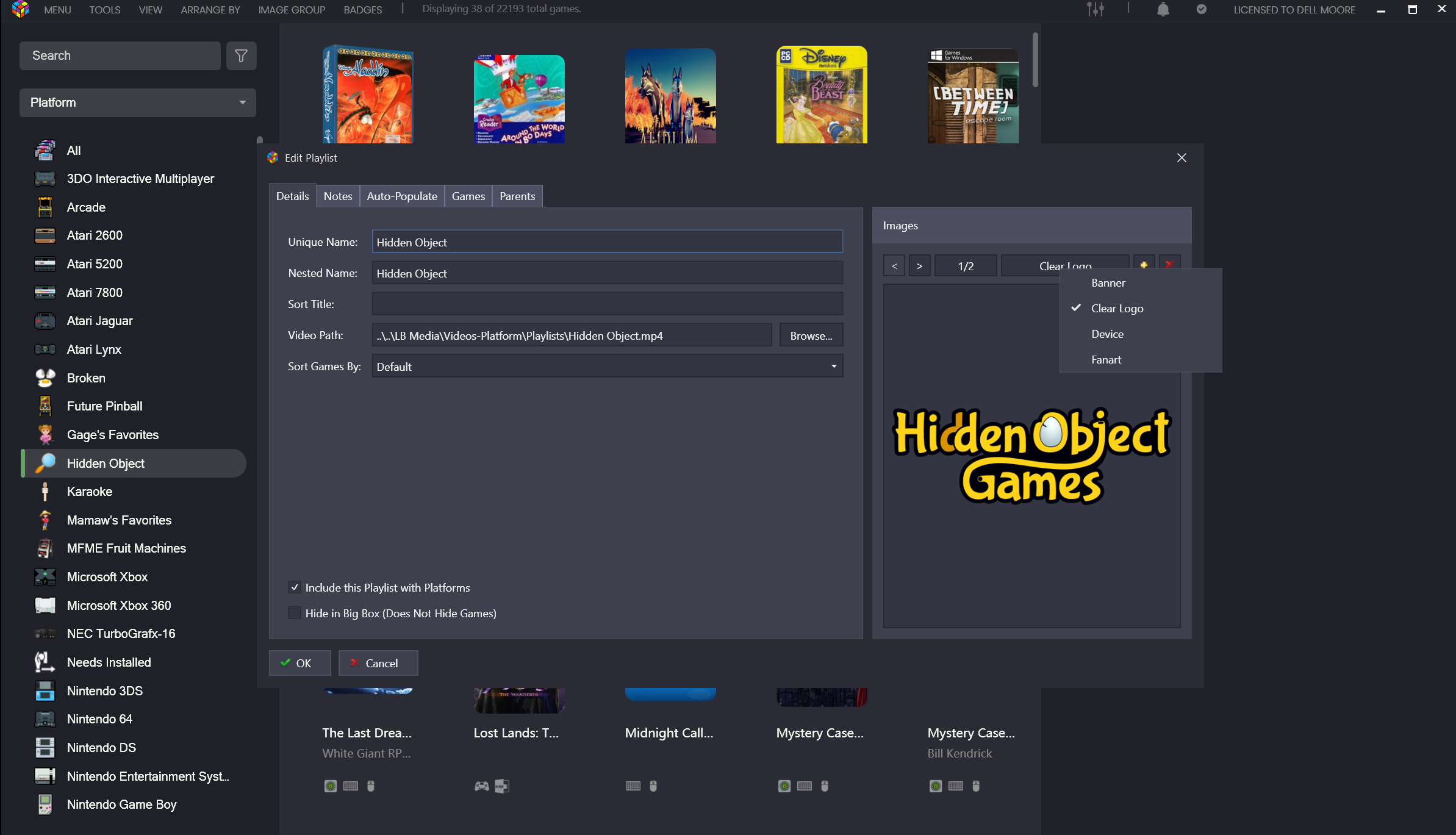Open the filter funnel icon beside Search

[242, 56]
